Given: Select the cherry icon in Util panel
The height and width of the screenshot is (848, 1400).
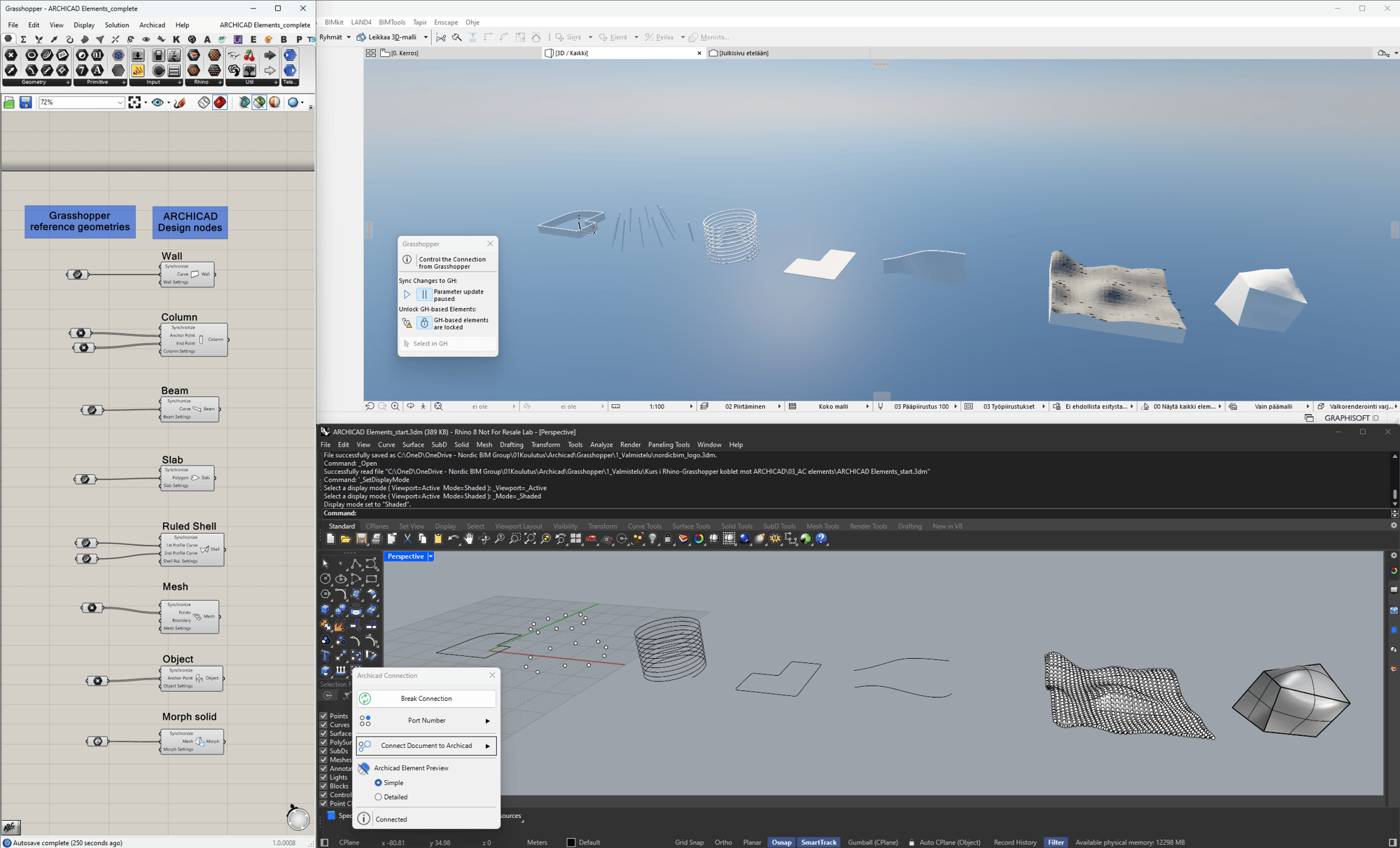Looking at the screenshot, I should click(x=249, y=55).
